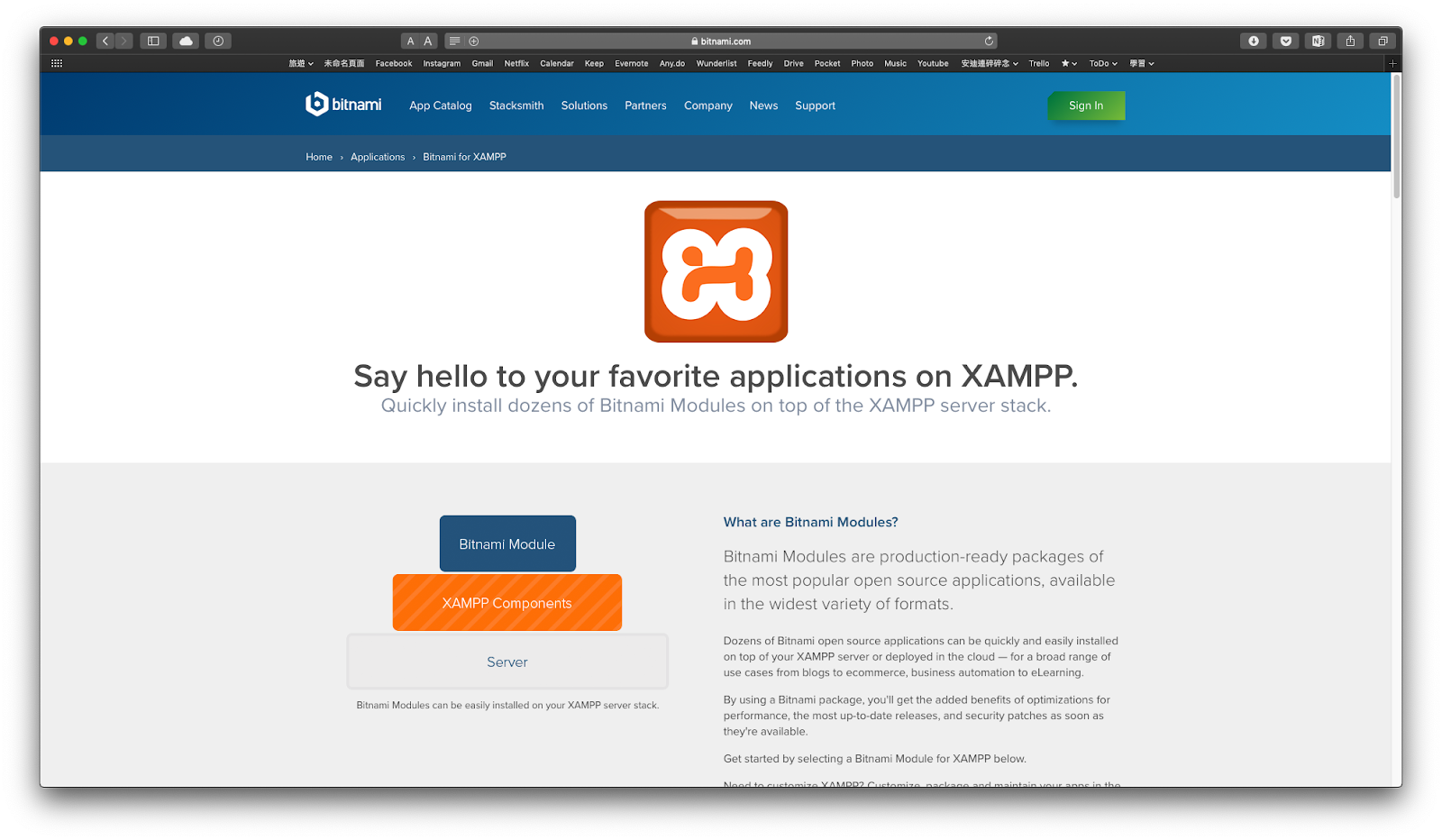Open the Calendar bookmark
This screenshot has height=840, width=1442.
point(557,63)
